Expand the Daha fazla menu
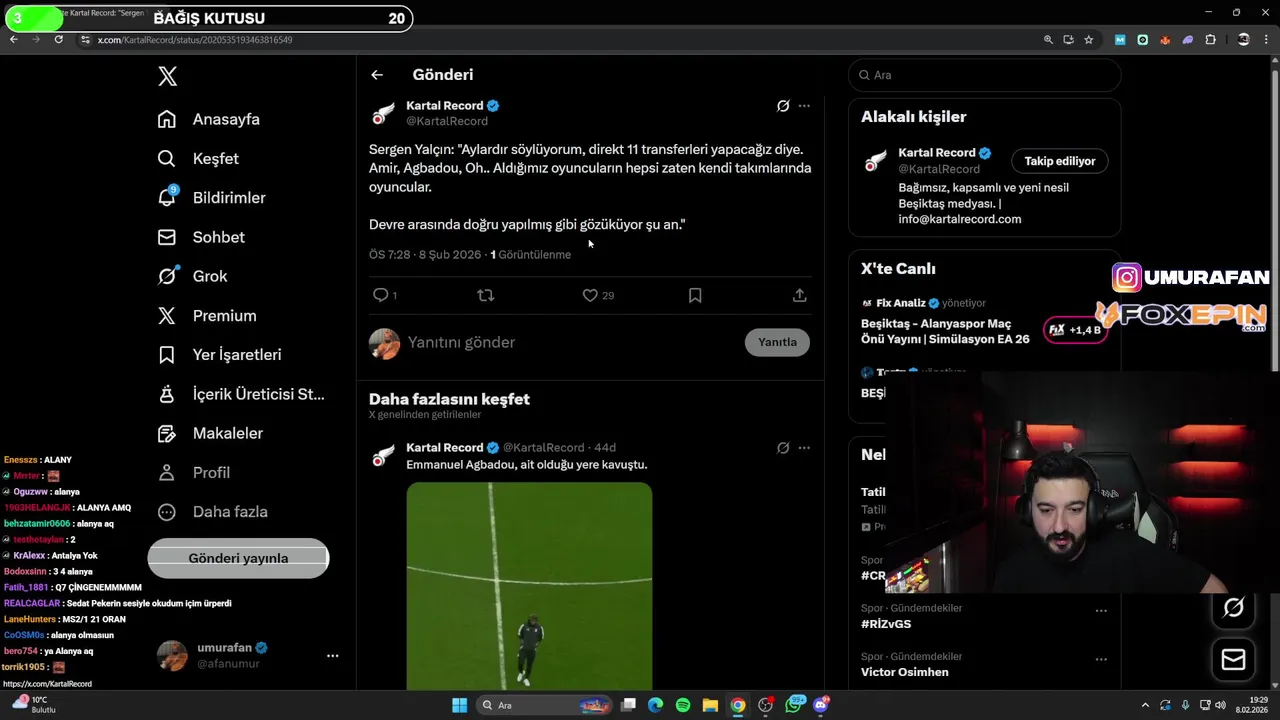Image resolution: width=1280 pixels, height=720 pixels. pos(213,512)
